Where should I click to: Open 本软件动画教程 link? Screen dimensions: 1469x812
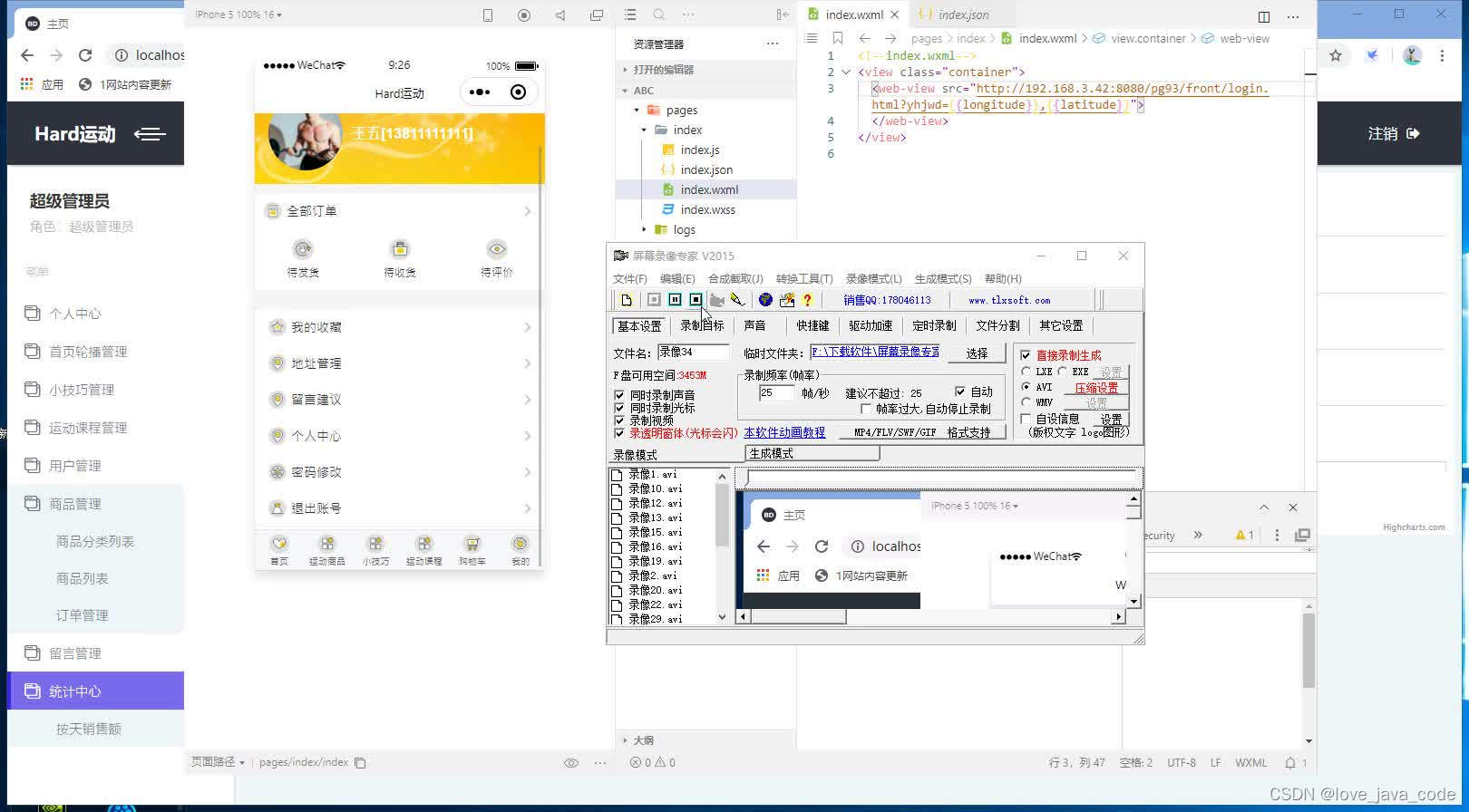(x=784, y=433)
